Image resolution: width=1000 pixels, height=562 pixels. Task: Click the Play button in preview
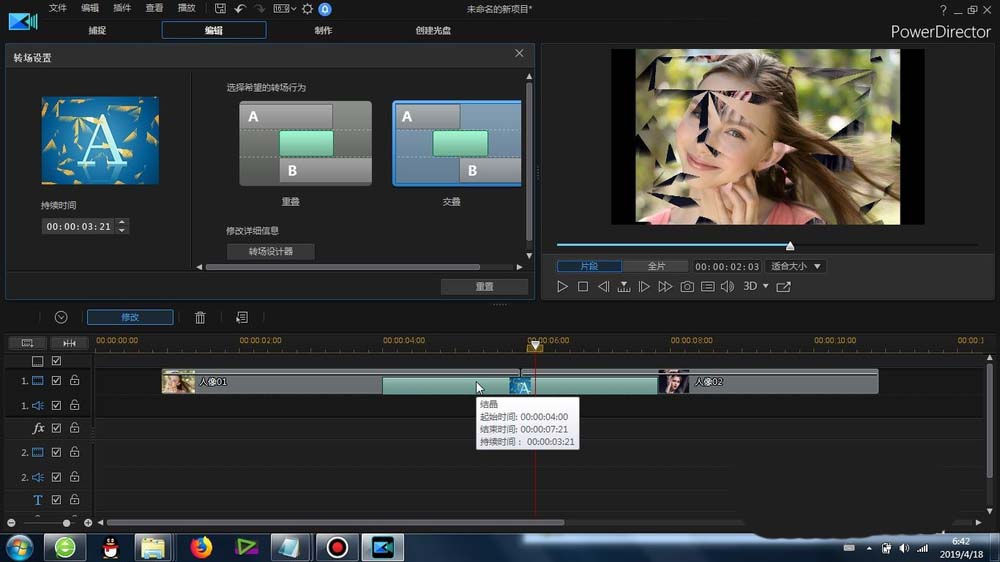562,286
